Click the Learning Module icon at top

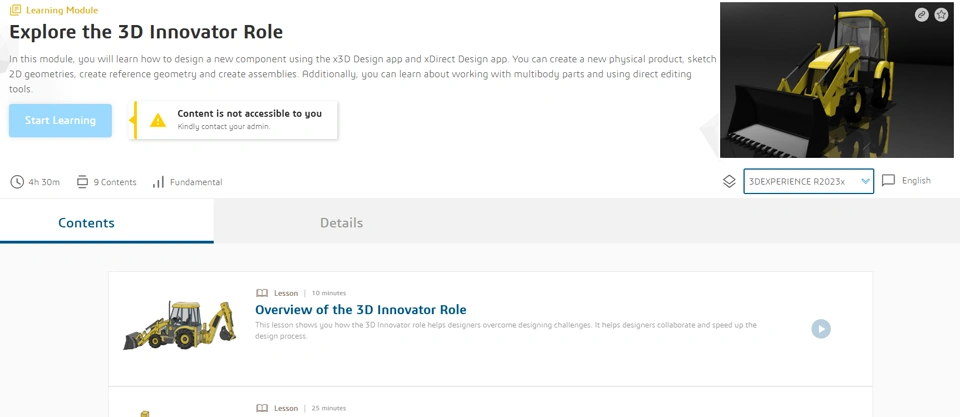(15, 10)
